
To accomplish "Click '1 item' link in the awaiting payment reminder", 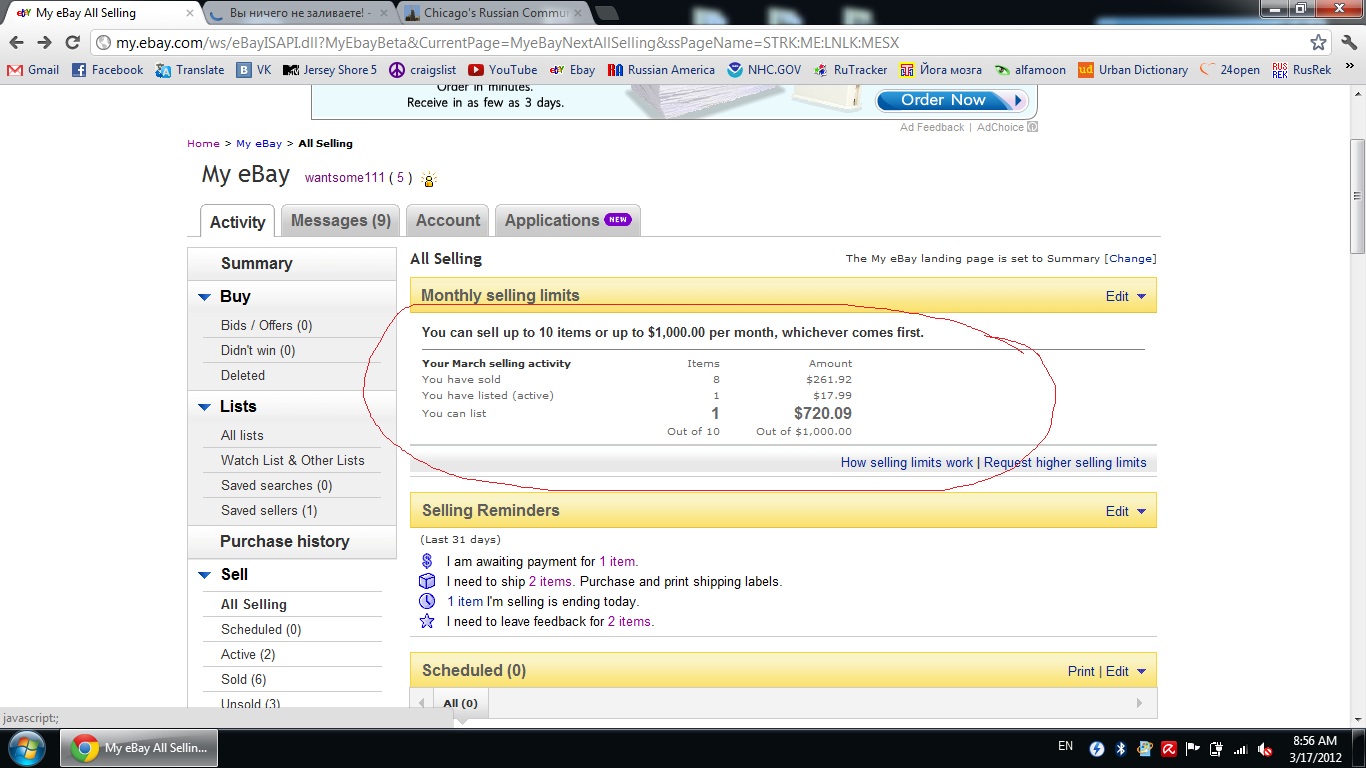I will point(617,562).
